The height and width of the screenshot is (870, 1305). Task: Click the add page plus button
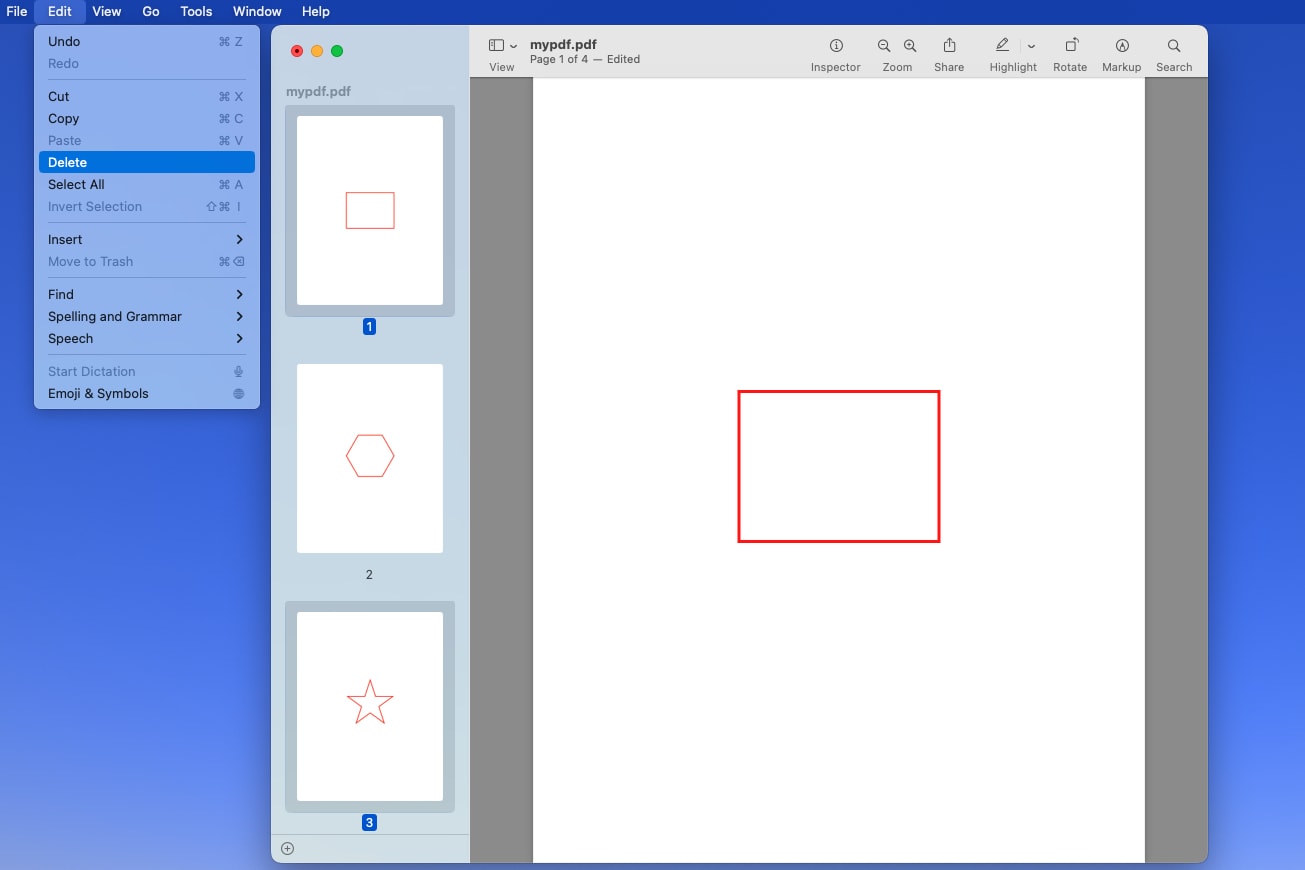[287, 848]
